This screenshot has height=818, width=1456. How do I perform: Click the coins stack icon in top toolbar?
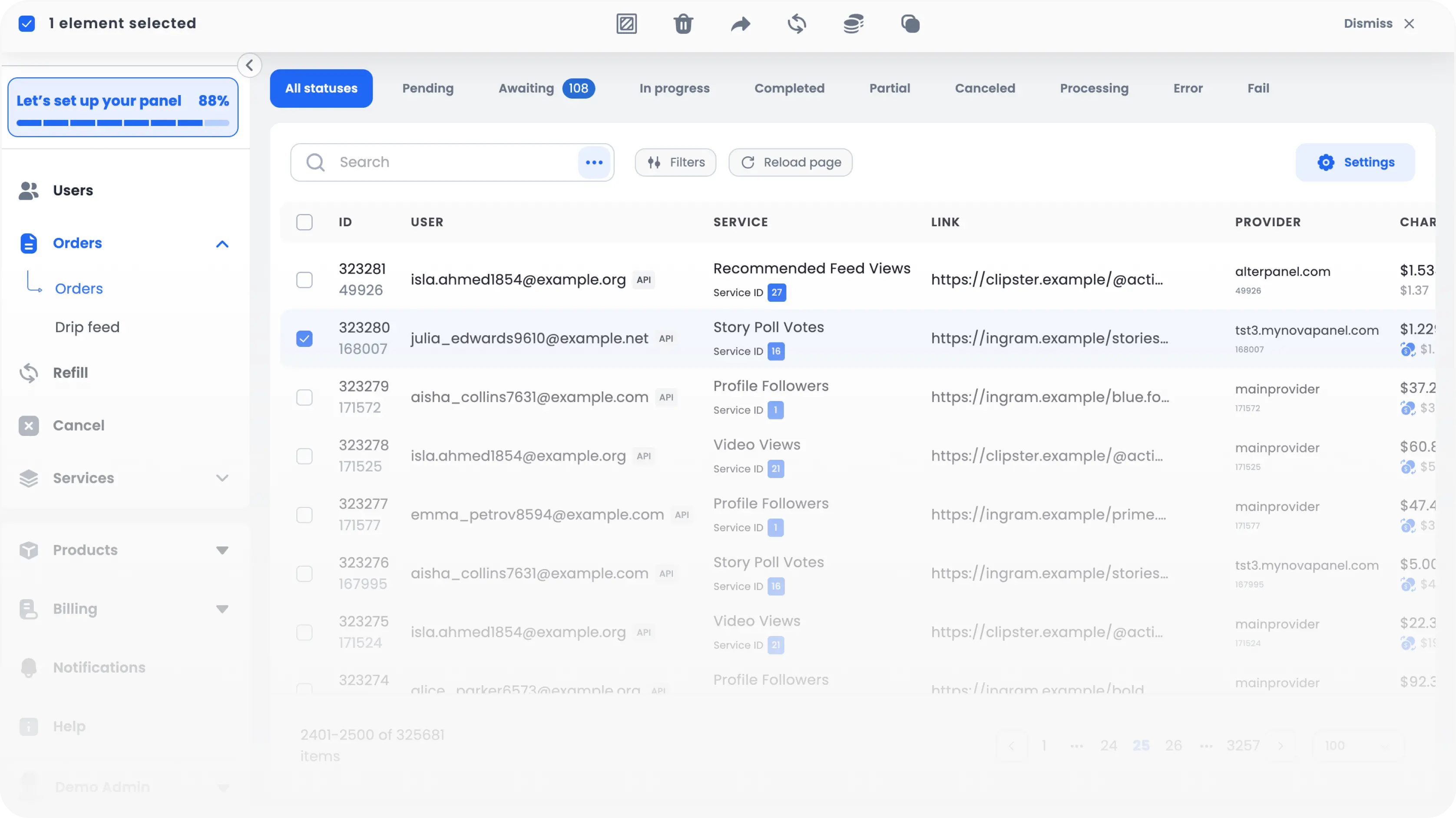tap(853, 24)
